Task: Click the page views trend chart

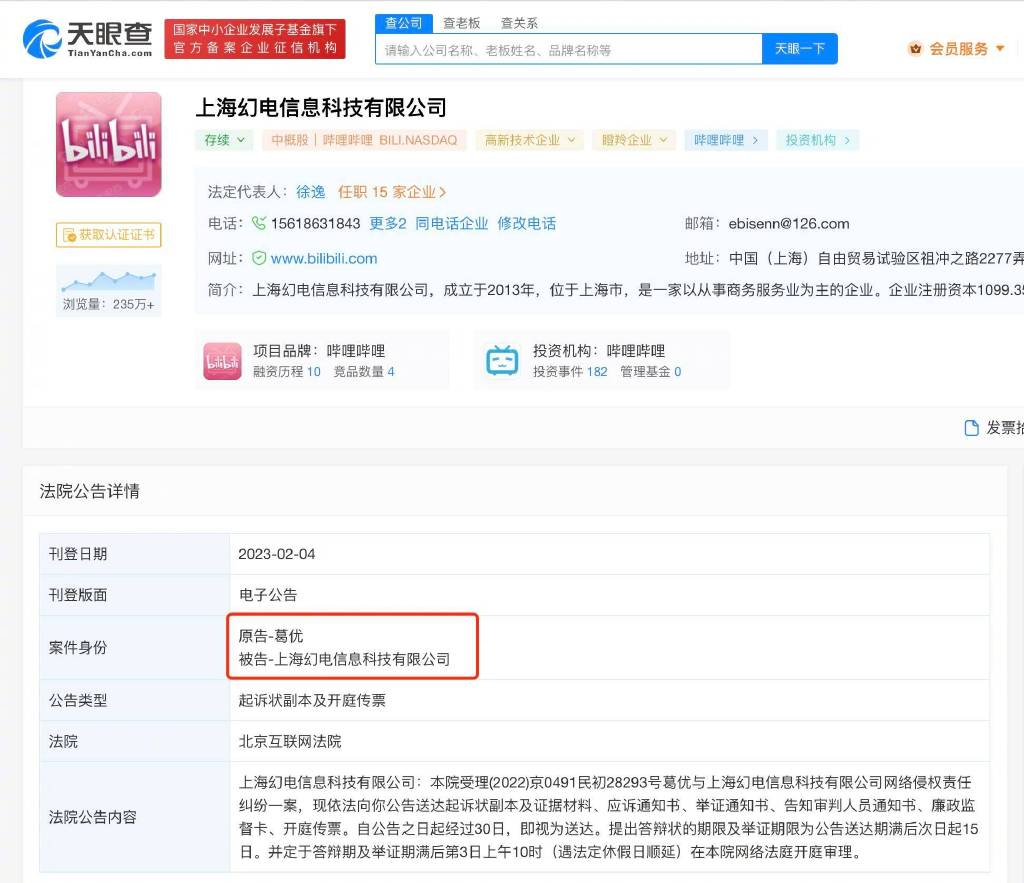Action: 108,281
